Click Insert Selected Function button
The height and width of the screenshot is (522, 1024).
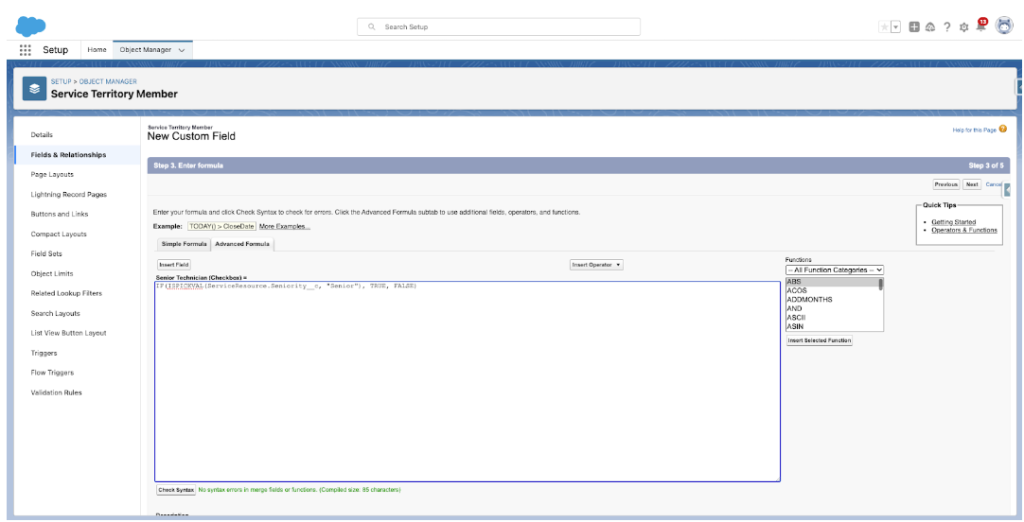(x=820, y=340)
